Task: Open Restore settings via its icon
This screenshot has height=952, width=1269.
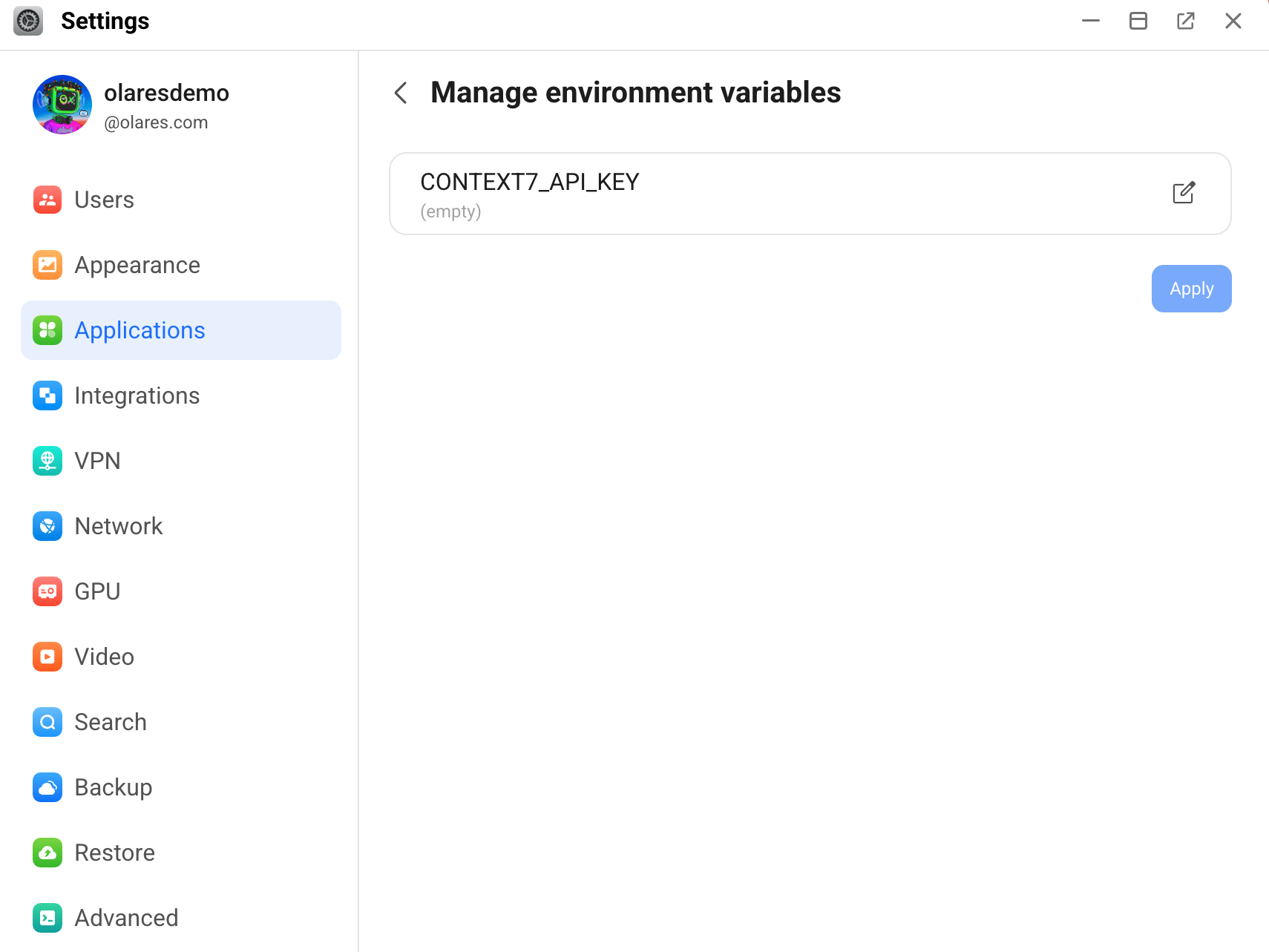Action: (x=47, y=852)
